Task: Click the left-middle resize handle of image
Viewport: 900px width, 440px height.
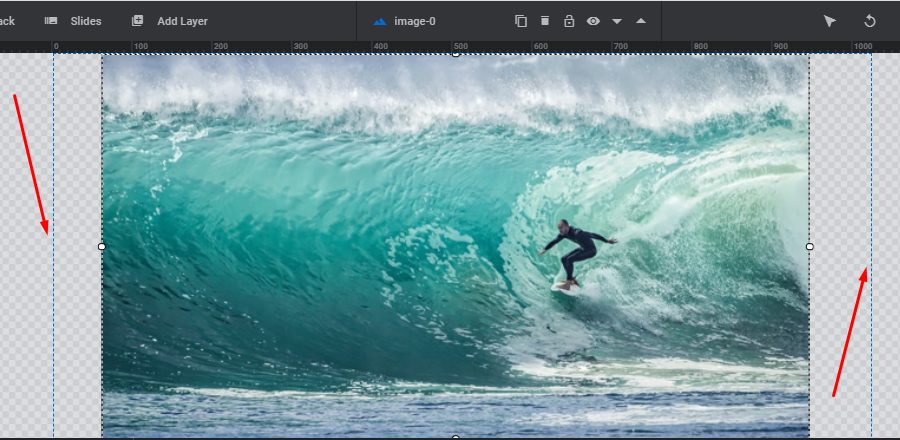Action: [102, 246]
